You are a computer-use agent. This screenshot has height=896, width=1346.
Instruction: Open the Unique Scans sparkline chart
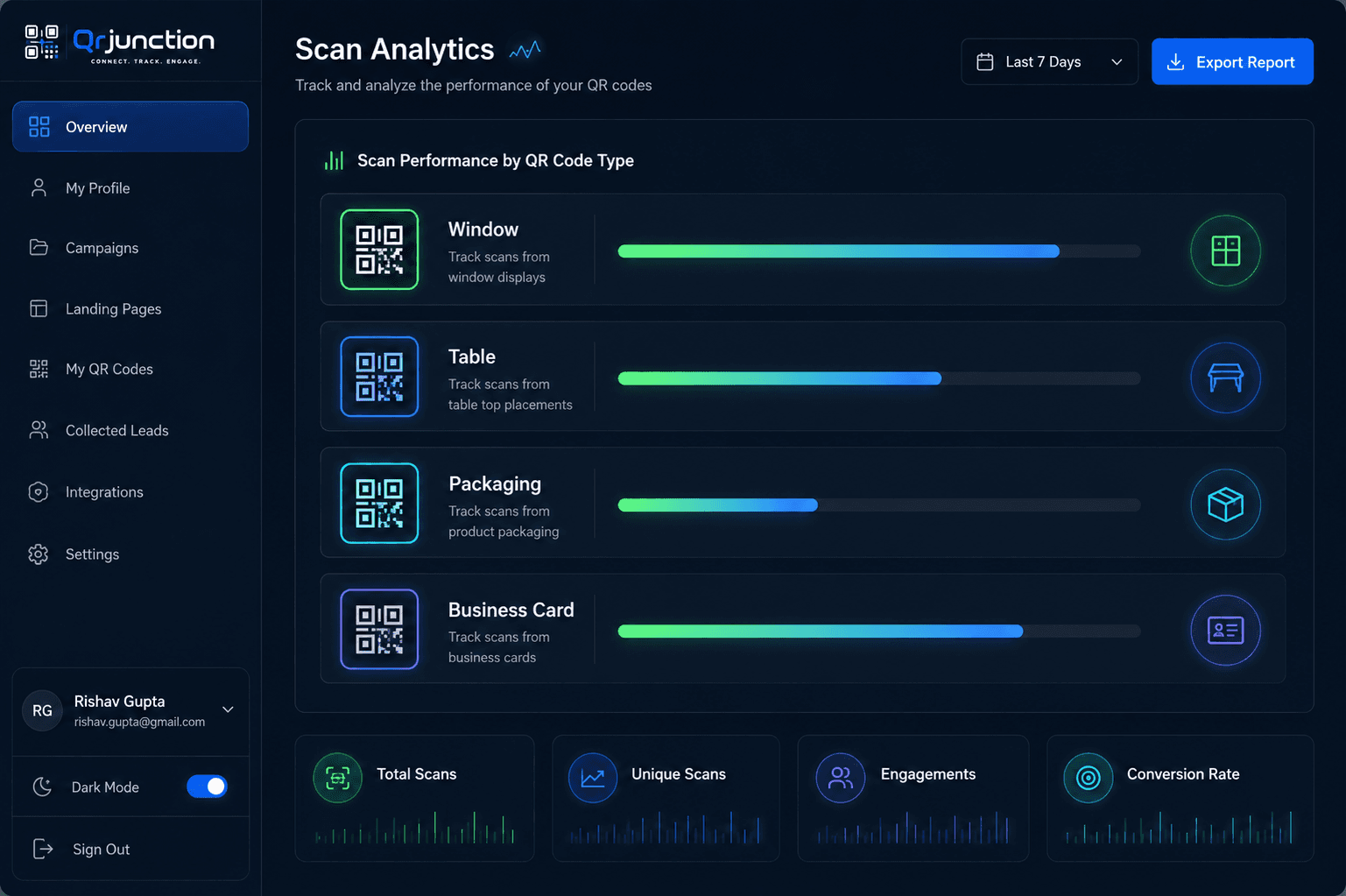(x=666, y=828)
